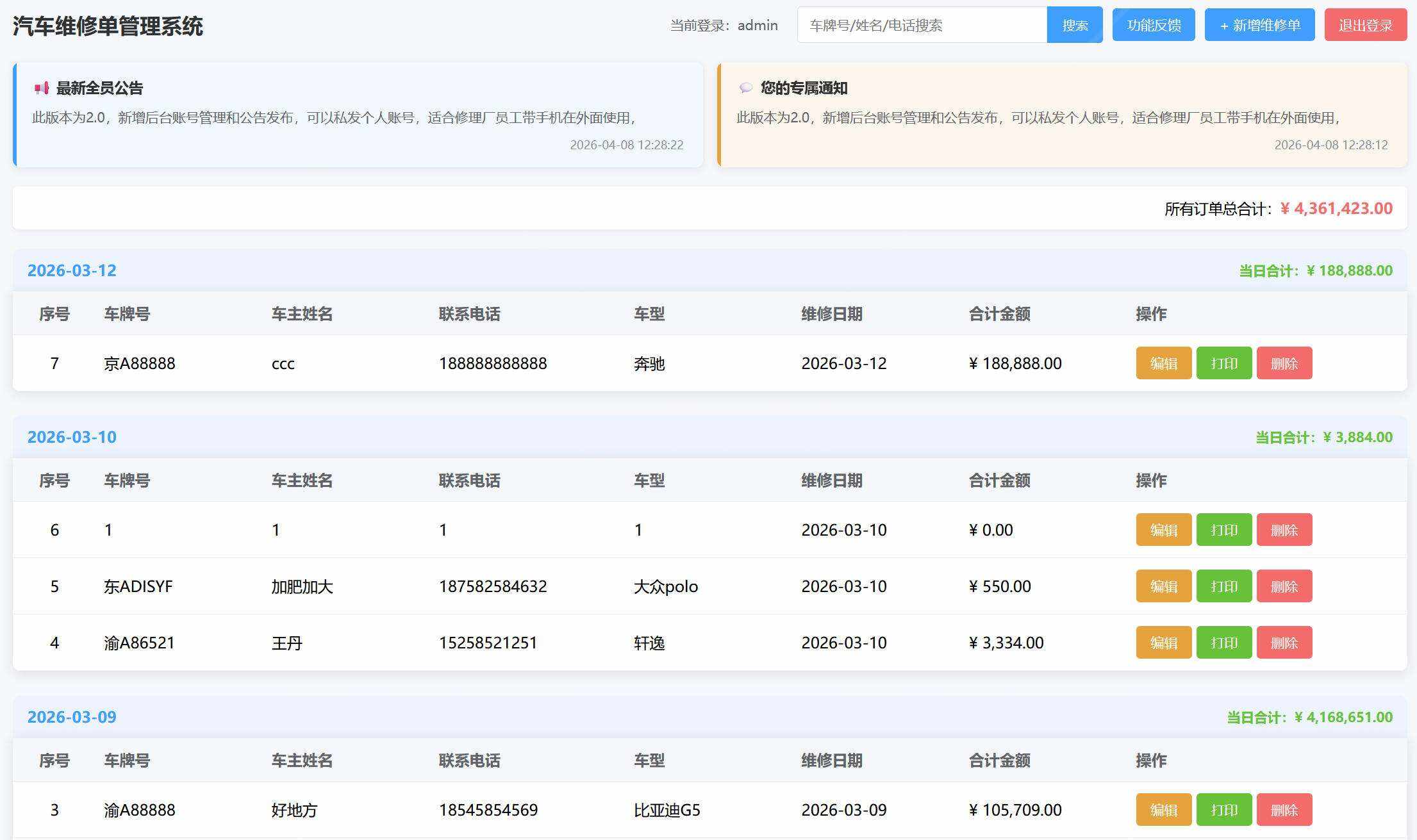1417x840 pixels.
Task: Print the 渝A88888 比亚迪G5 order
Action: coord(1224,809)
